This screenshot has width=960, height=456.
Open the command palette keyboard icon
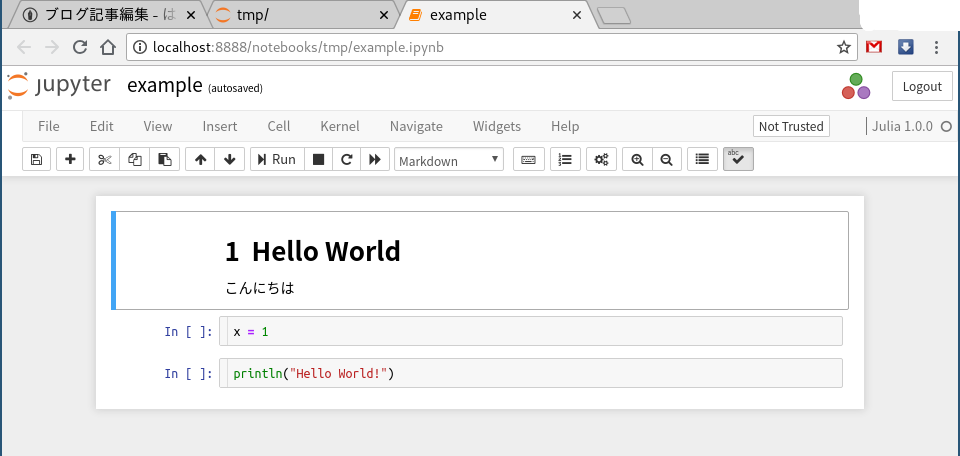(x=528, y=159)
